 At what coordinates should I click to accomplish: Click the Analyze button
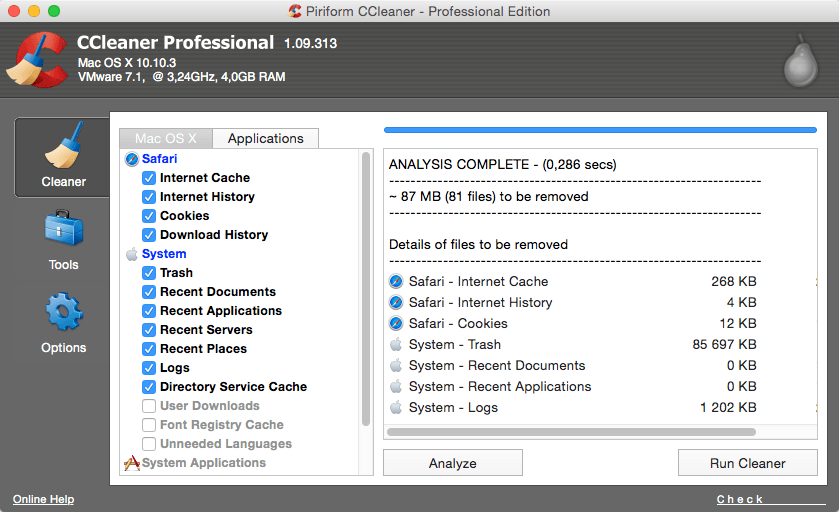pyautogui.click(x=452, y=463)
